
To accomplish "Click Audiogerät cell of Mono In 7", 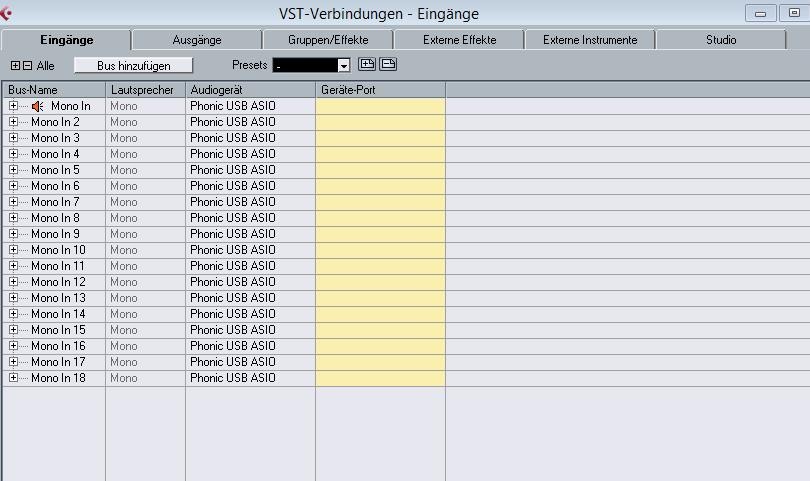I will click(250, 202).
